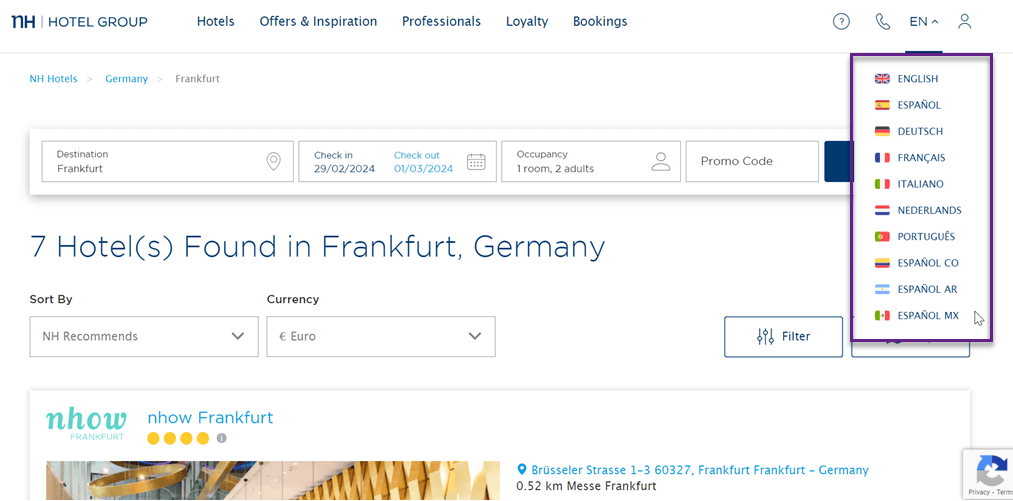Click the Occupancy 1 room, 2 adults field
Image resolution: width=1013 pixels, height=501 pixels.
tap(590, 162)
